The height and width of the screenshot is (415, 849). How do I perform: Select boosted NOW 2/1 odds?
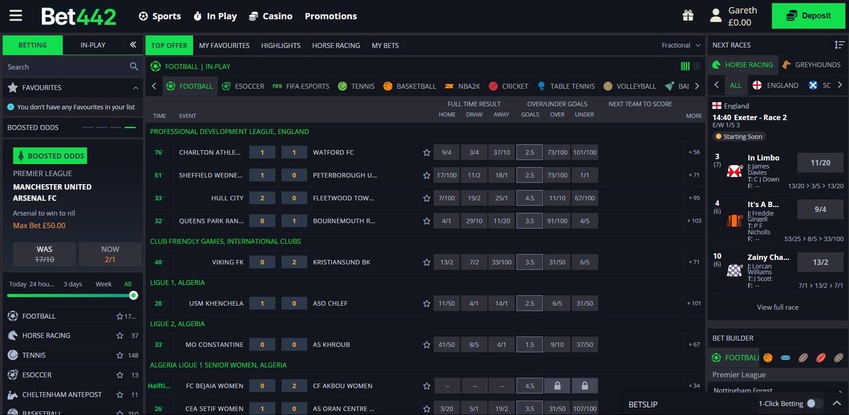tap(110, 254)
